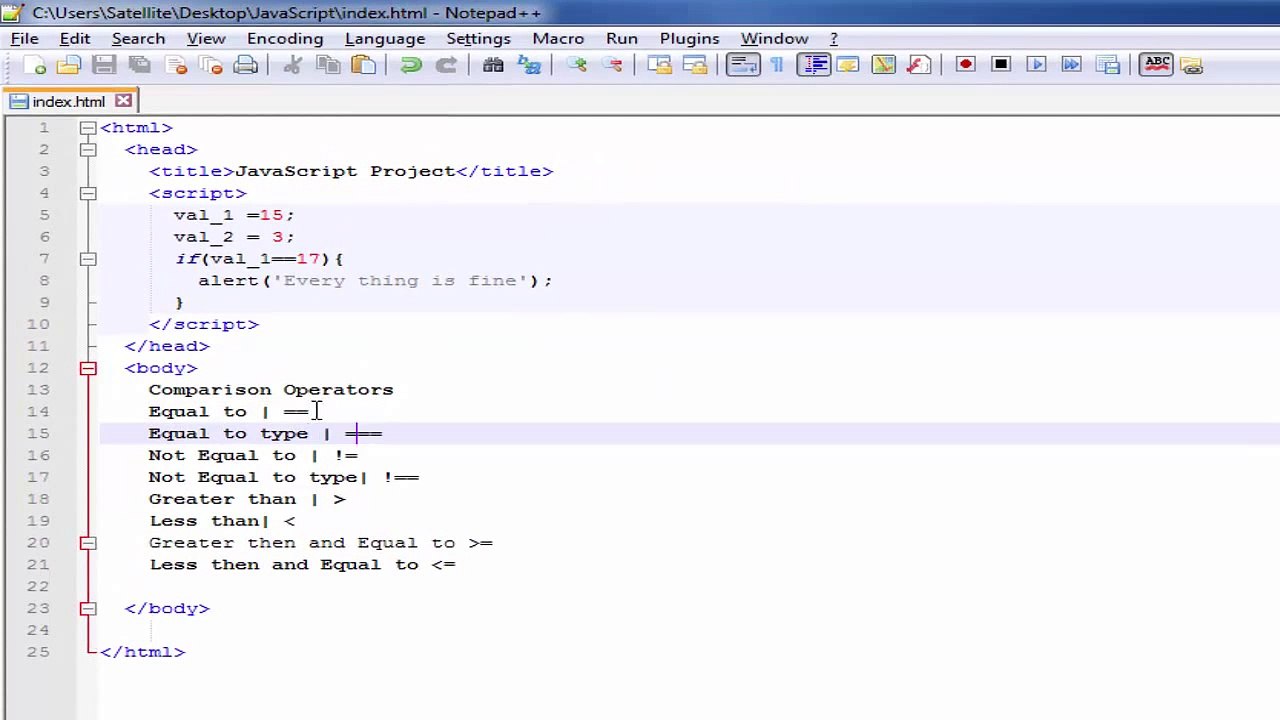Open the user-defined language folder icon
This screenshot has height=720, width=1280.
[x=848, y=65]
